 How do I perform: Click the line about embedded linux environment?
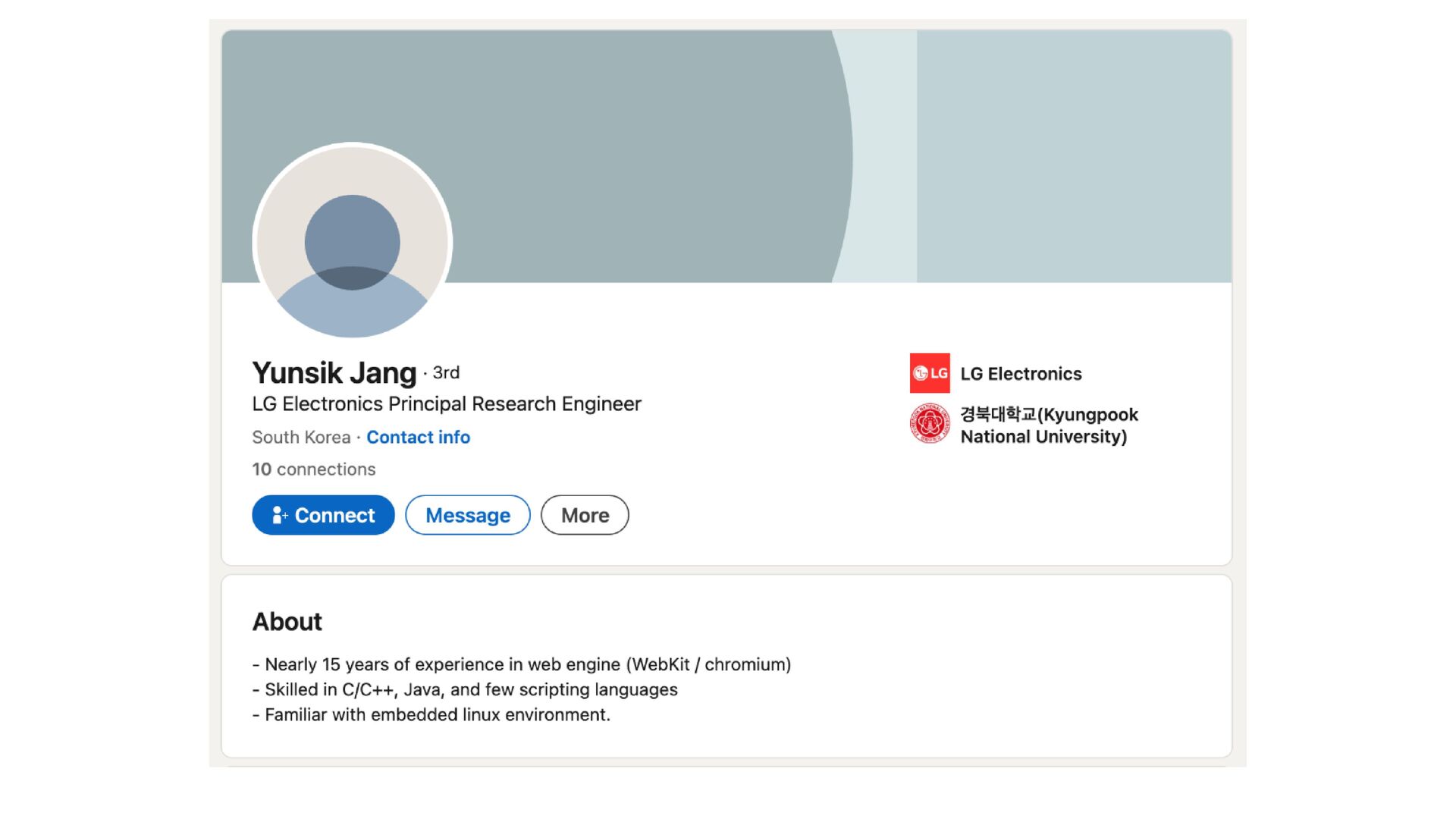coord(431,714)
